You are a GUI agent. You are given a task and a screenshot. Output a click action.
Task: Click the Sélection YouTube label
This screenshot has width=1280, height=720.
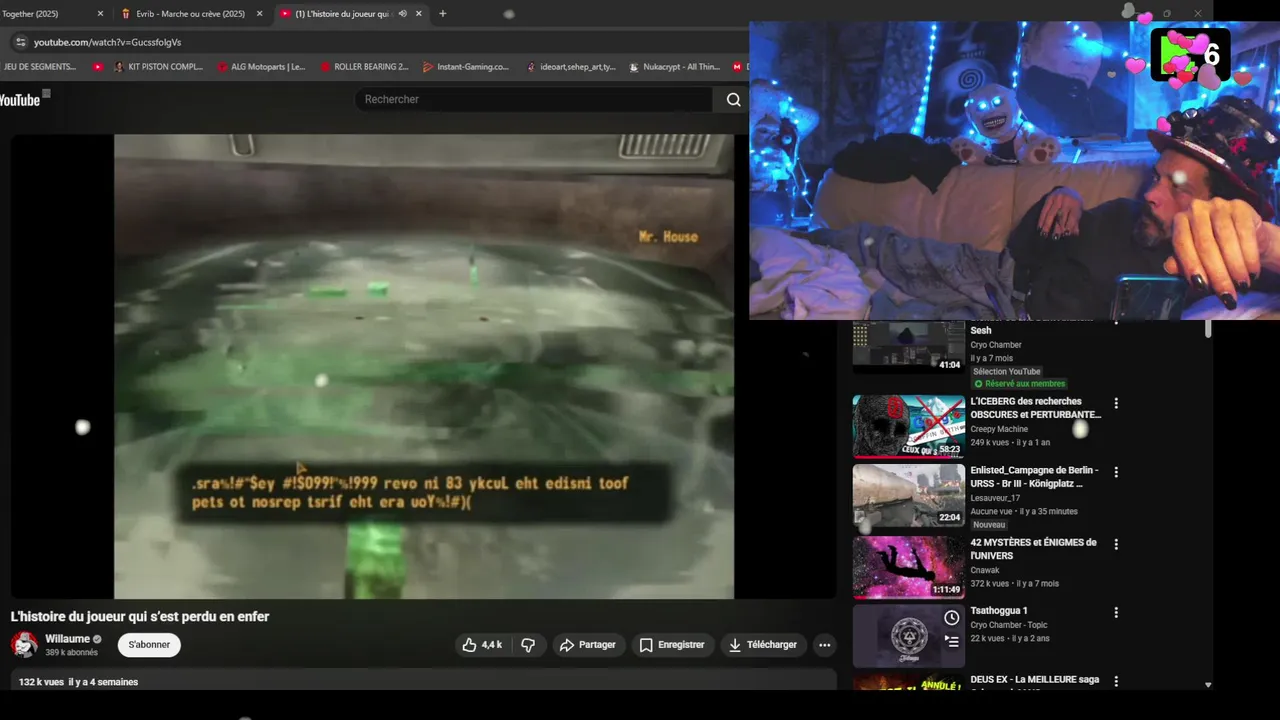[x=1007, y=372]
